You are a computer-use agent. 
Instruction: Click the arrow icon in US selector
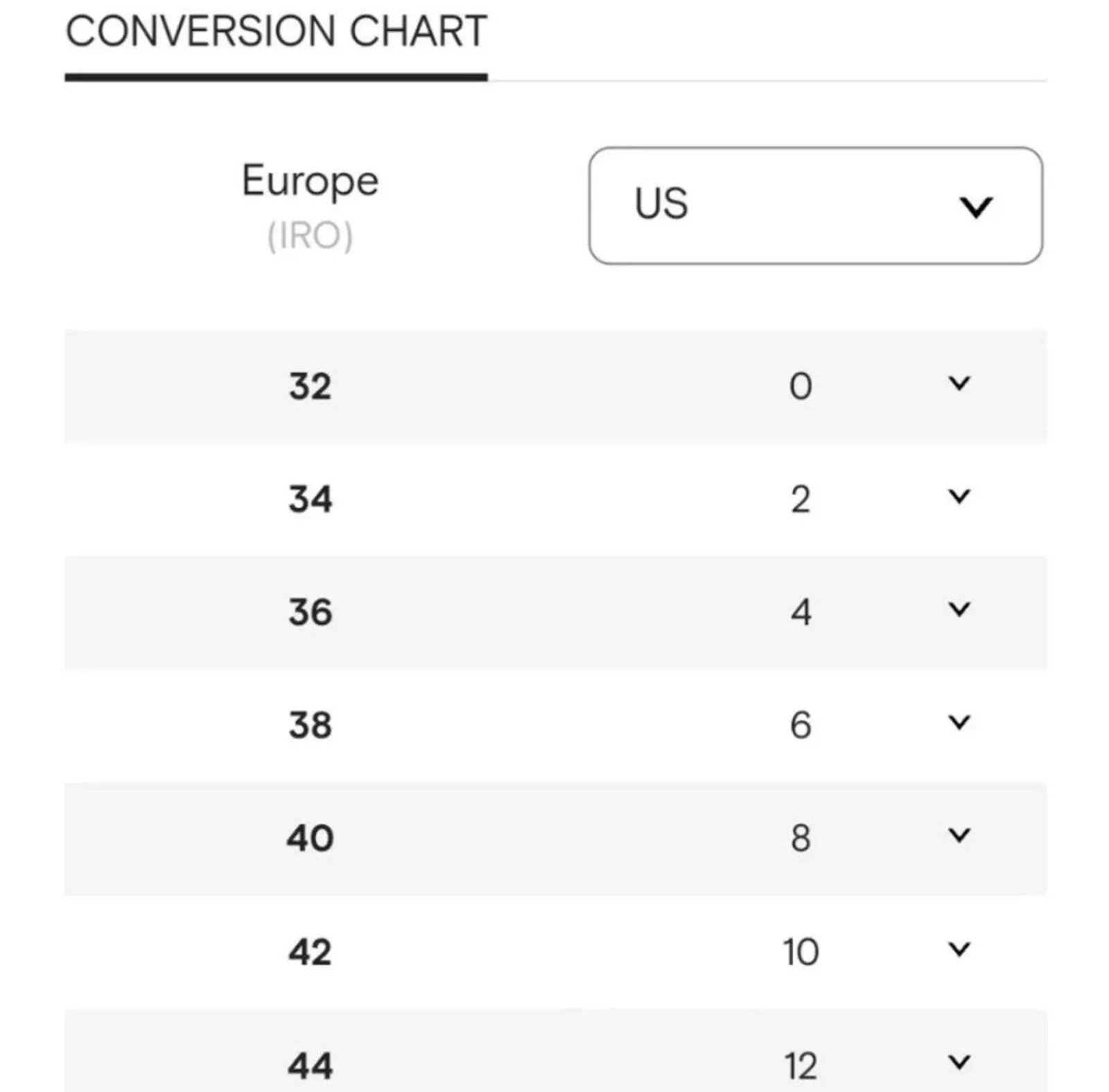pos(976,207)
